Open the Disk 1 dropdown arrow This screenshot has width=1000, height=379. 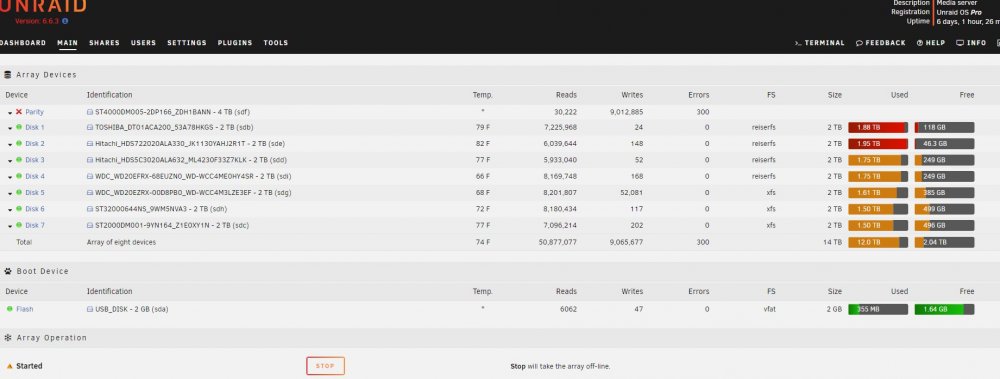pos(10,128)
